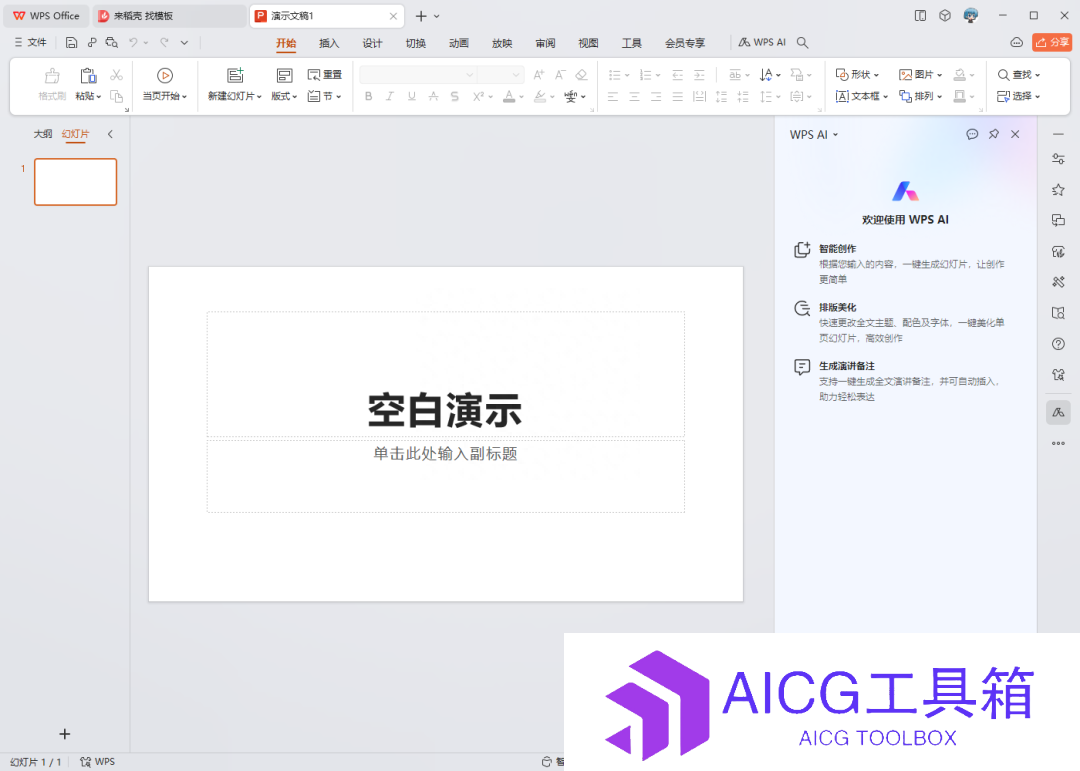Toggle bold formatting
Image resolution: width=1080 pixels, height=771 pixels.
click(x=368, y=96)
